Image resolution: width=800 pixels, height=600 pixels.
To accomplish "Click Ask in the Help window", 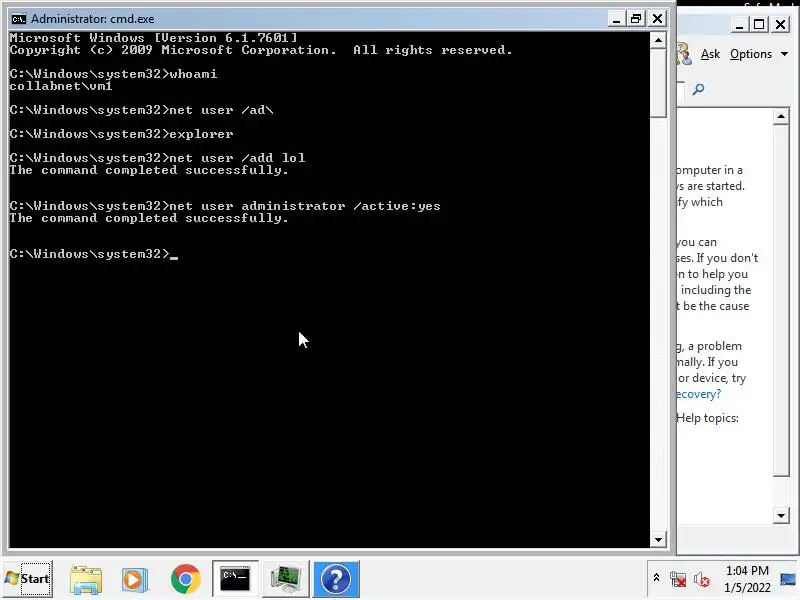I will (x=710, y=54).
